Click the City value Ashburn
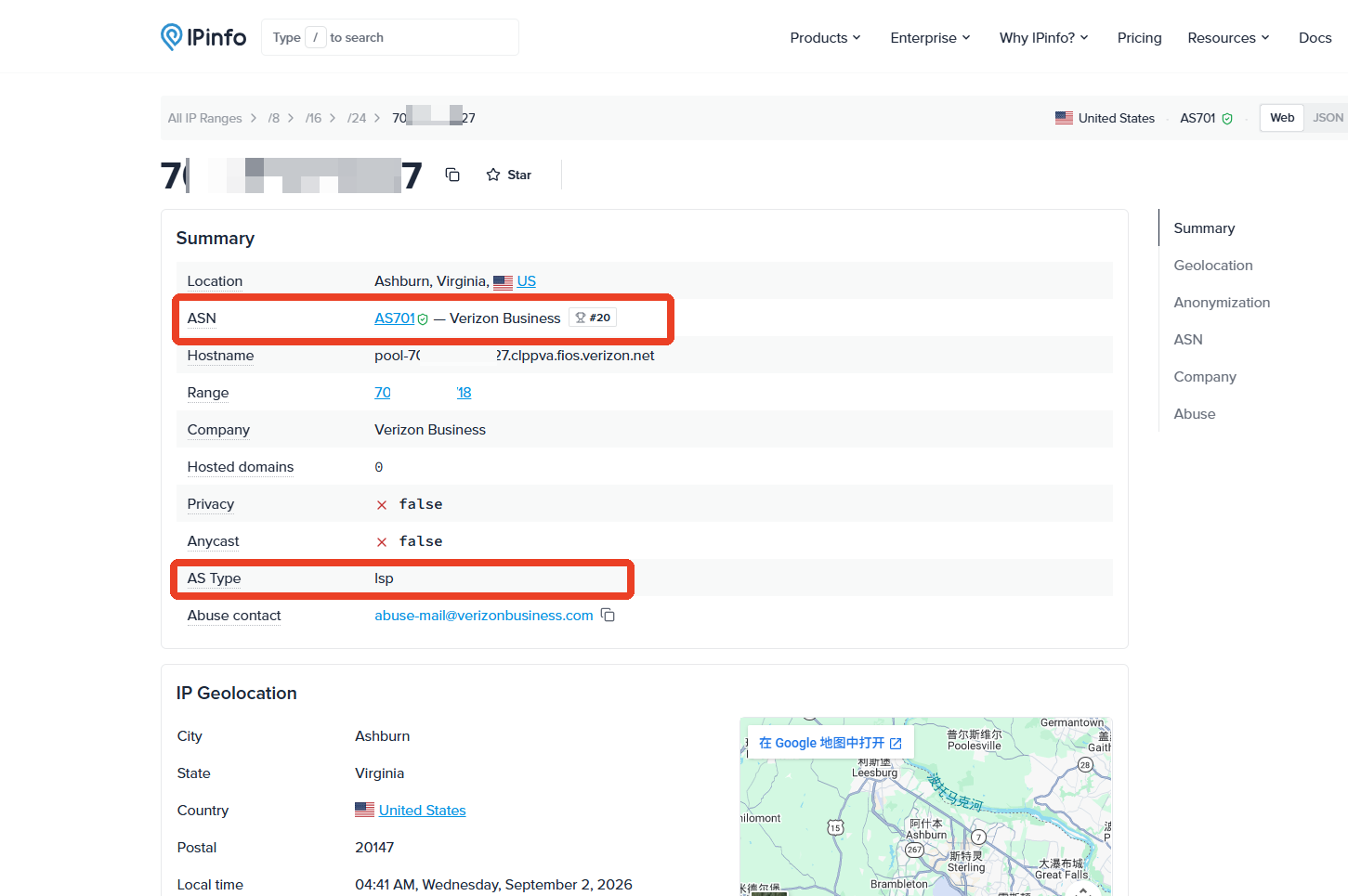 pos(382,736)
